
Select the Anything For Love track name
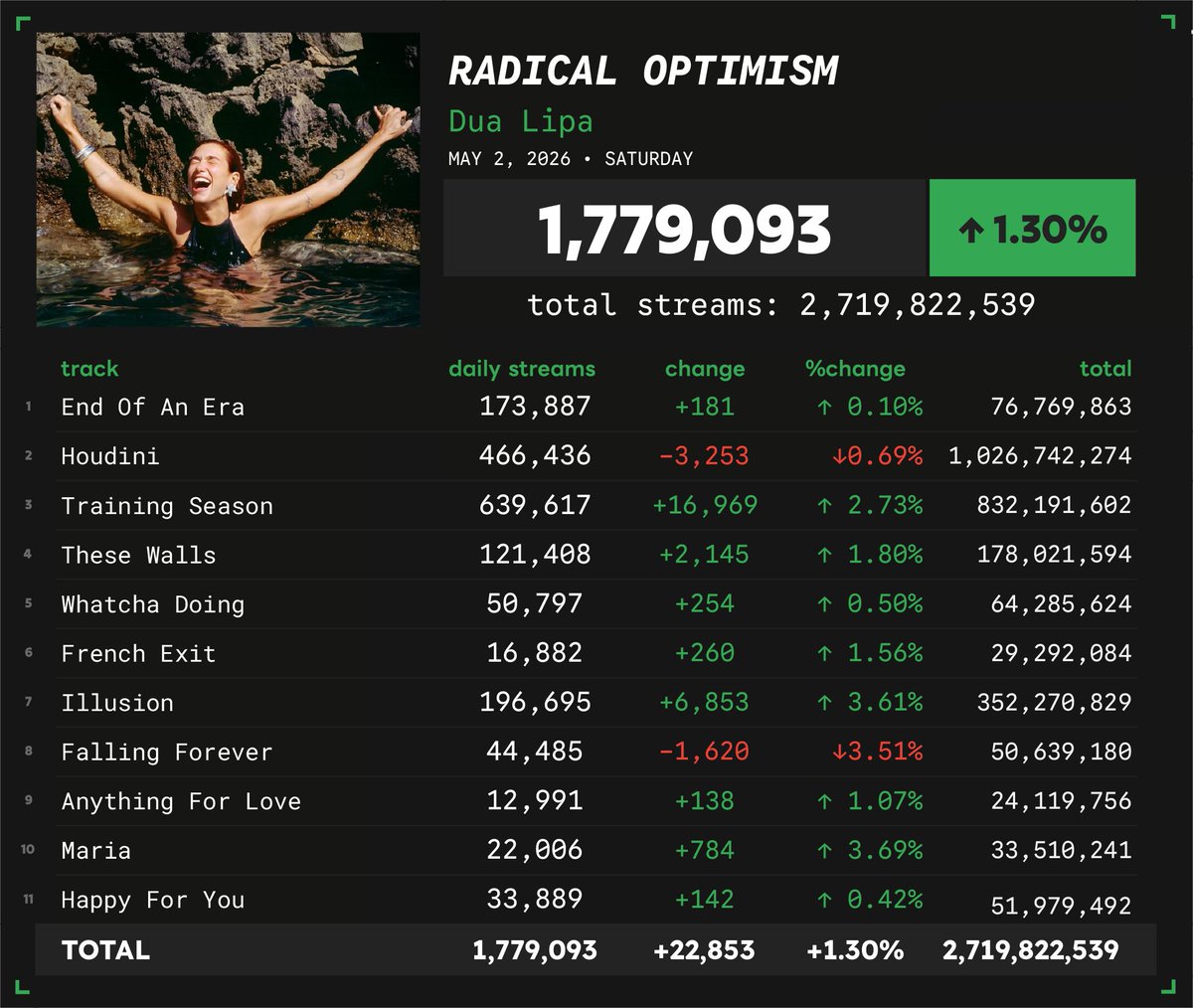point(181,801)
